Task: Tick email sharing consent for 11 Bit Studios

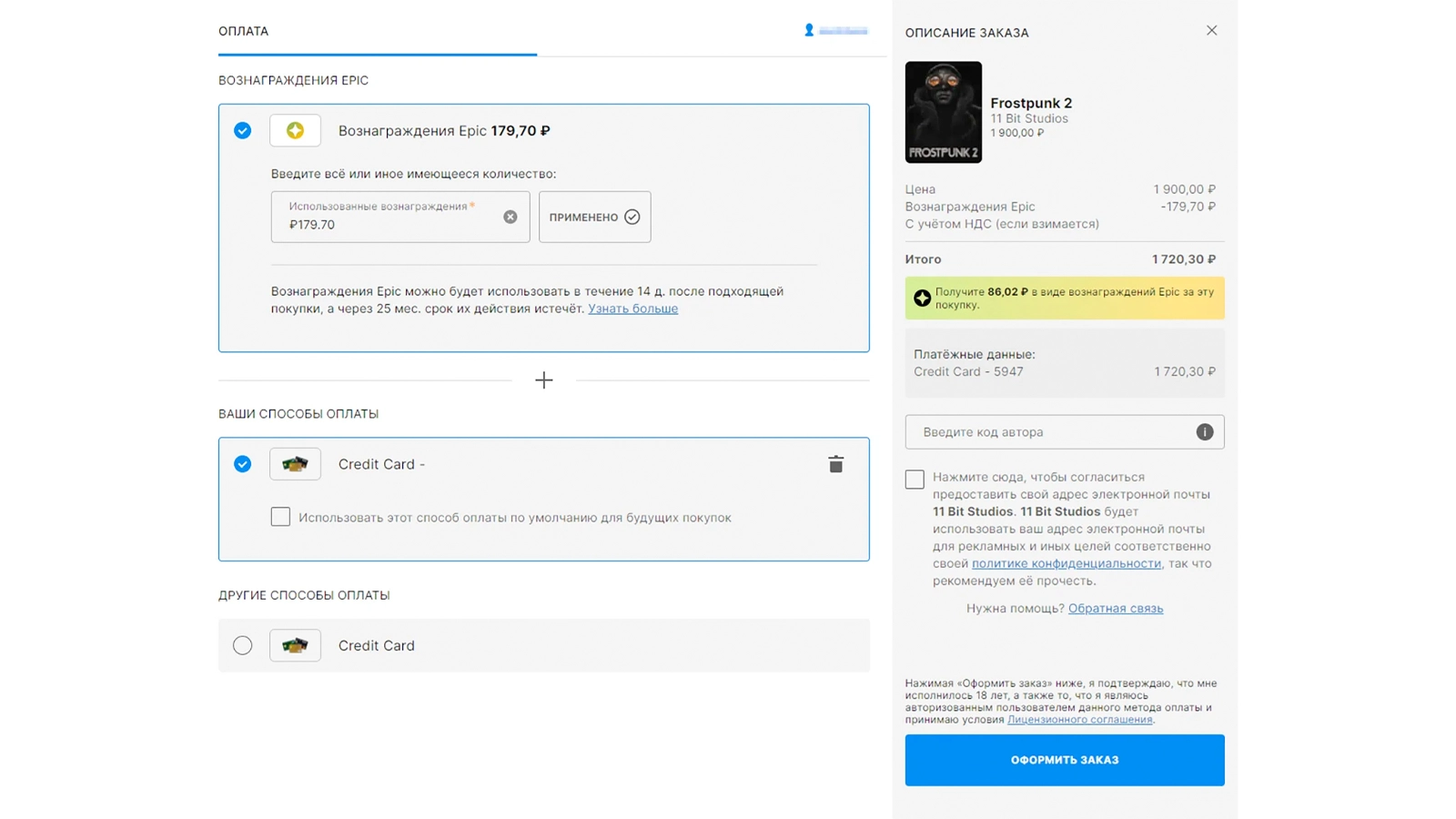Action: (x=915, y=479)
